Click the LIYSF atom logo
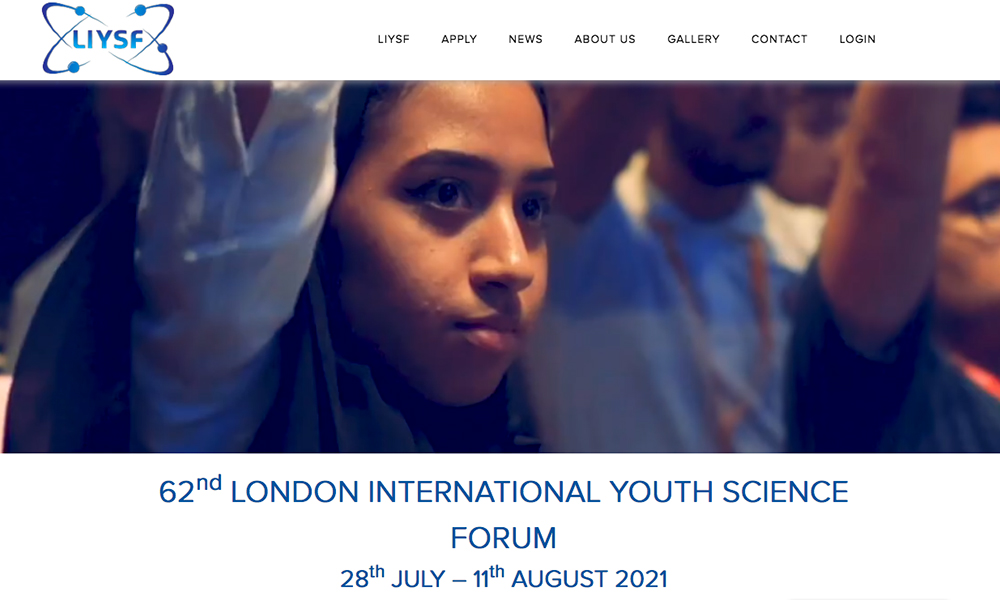Image resolution: width=1000 pixels, height=600 pixels. pos(108,39)
